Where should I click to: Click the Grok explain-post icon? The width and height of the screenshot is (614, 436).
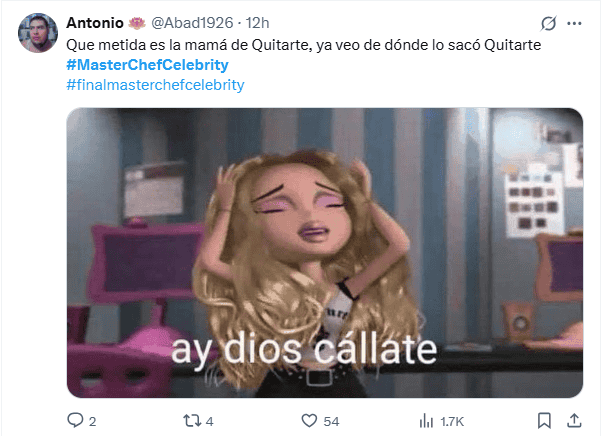click(548, 24)
